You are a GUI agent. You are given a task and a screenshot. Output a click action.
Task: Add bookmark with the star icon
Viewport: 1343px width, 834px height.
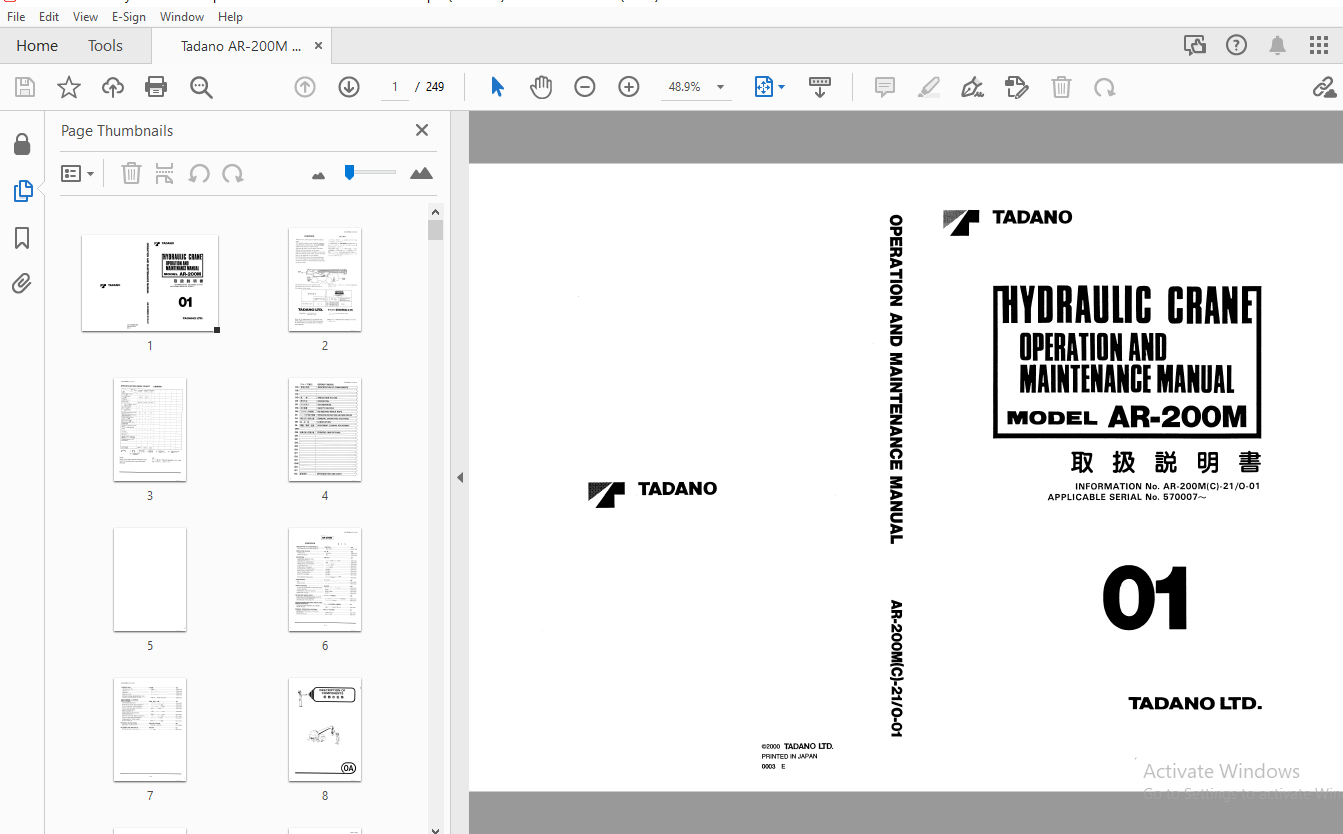click(x=69, y=87)
